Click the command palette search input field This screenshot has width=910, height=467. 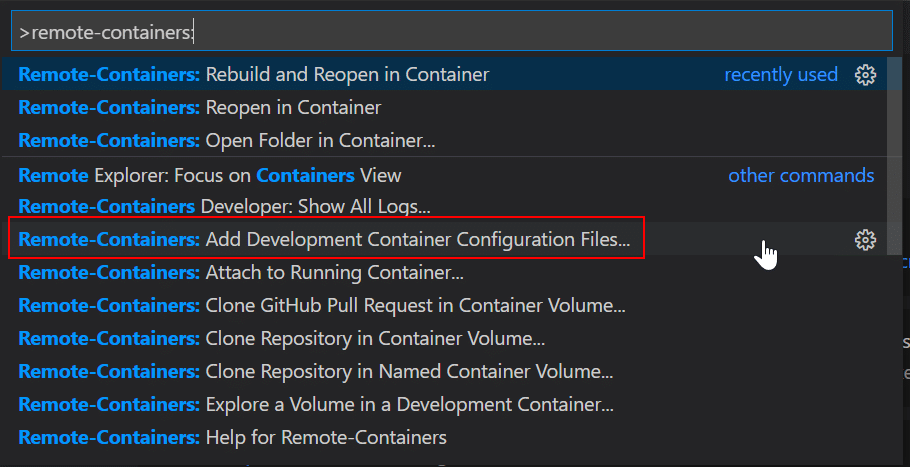(x=452, y=33)
